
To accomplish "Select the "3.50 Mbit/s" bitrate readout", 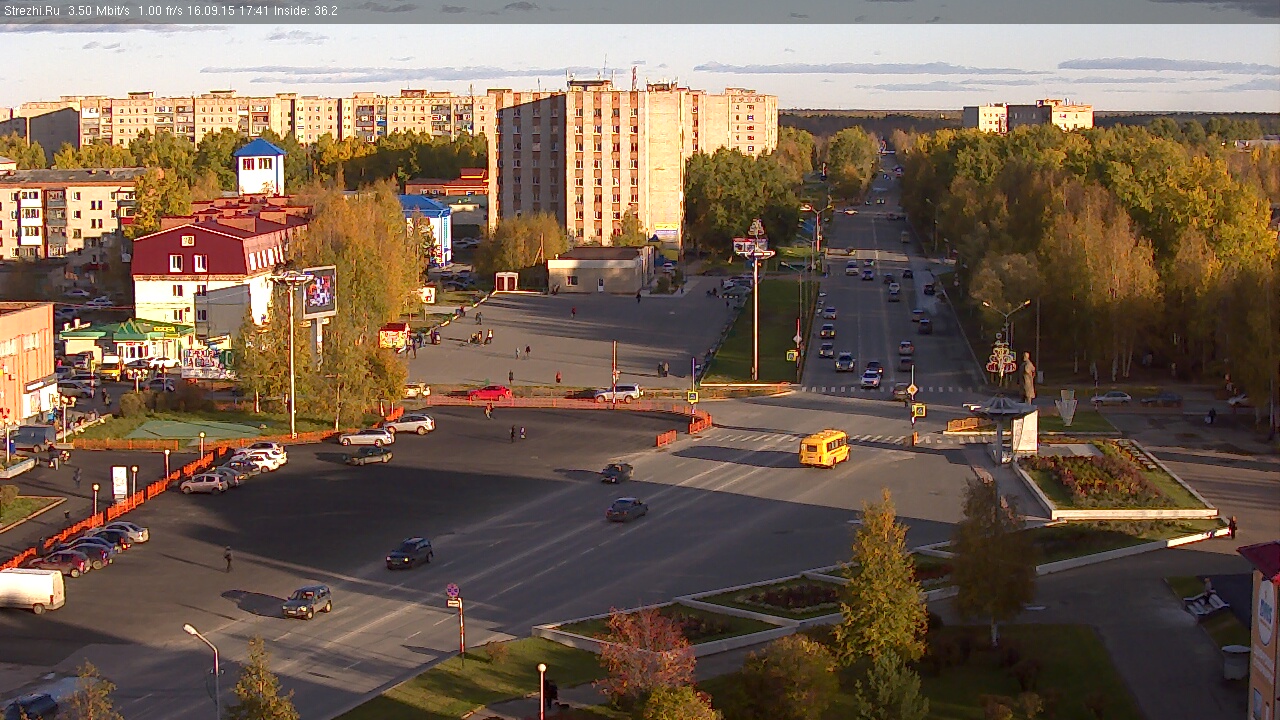I will pos(99,11).
